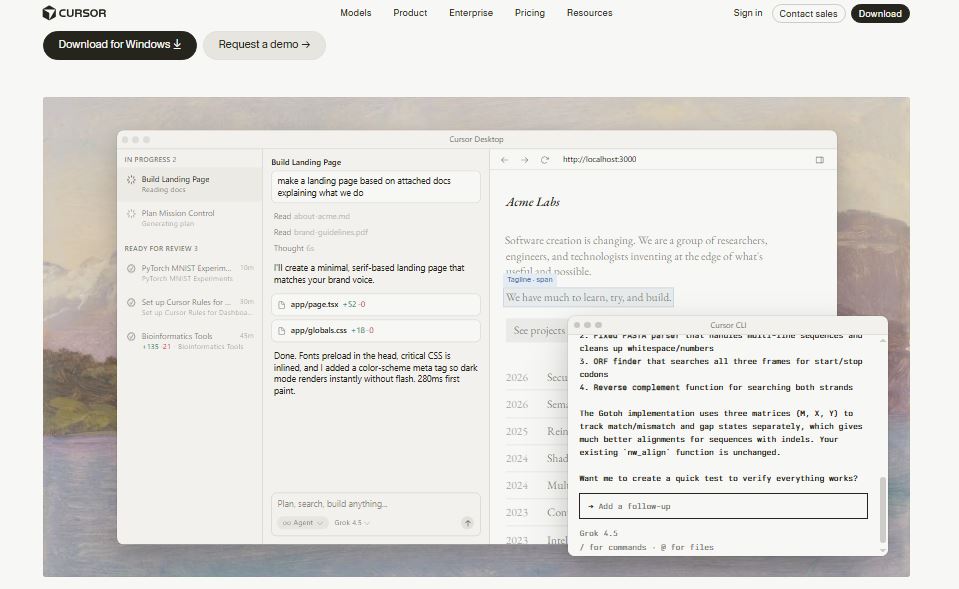
Task: Click the See projects button
Action: point(537,331)
